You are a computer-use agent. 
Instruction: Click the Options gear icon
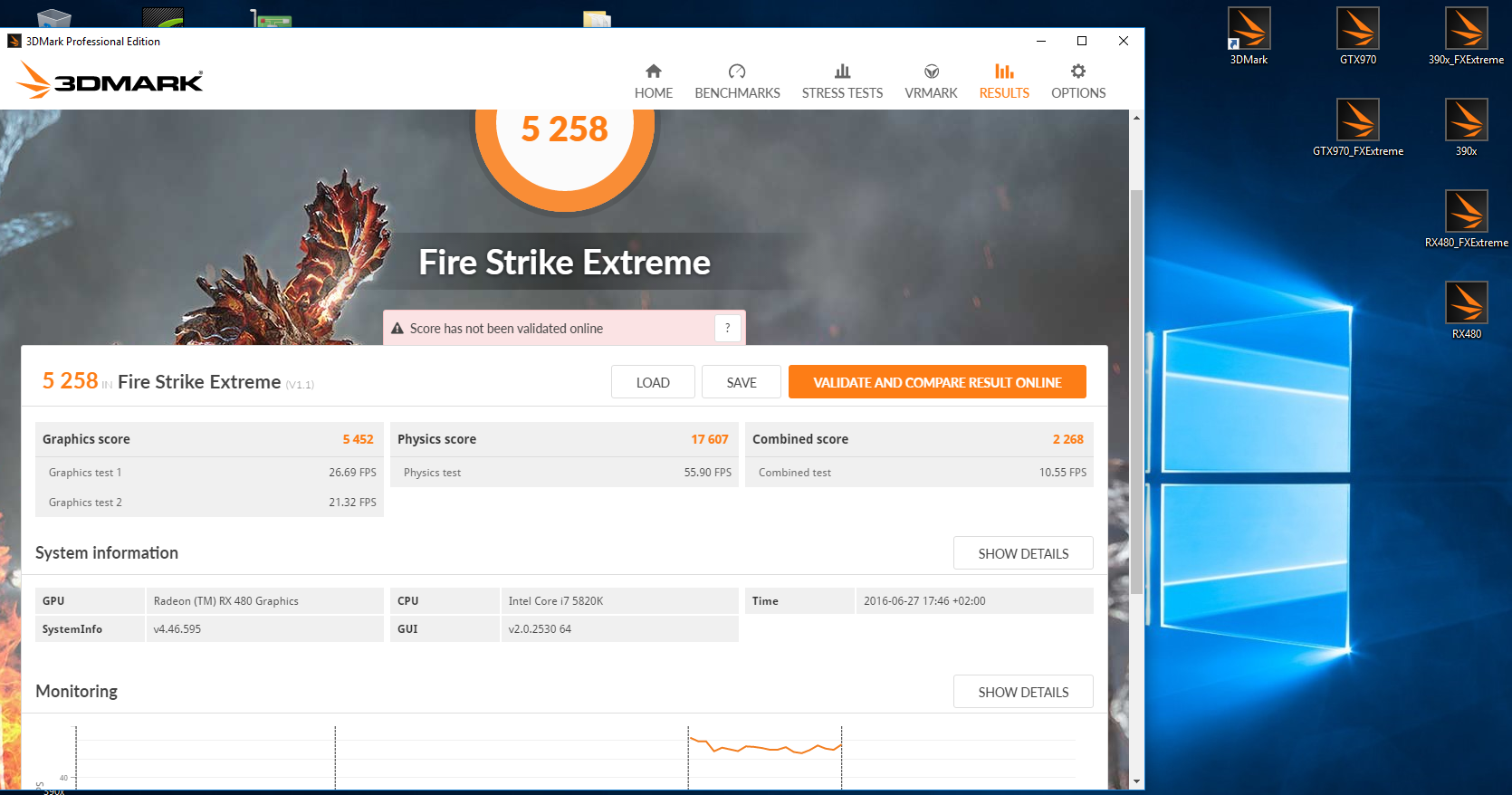point(1078,71)
